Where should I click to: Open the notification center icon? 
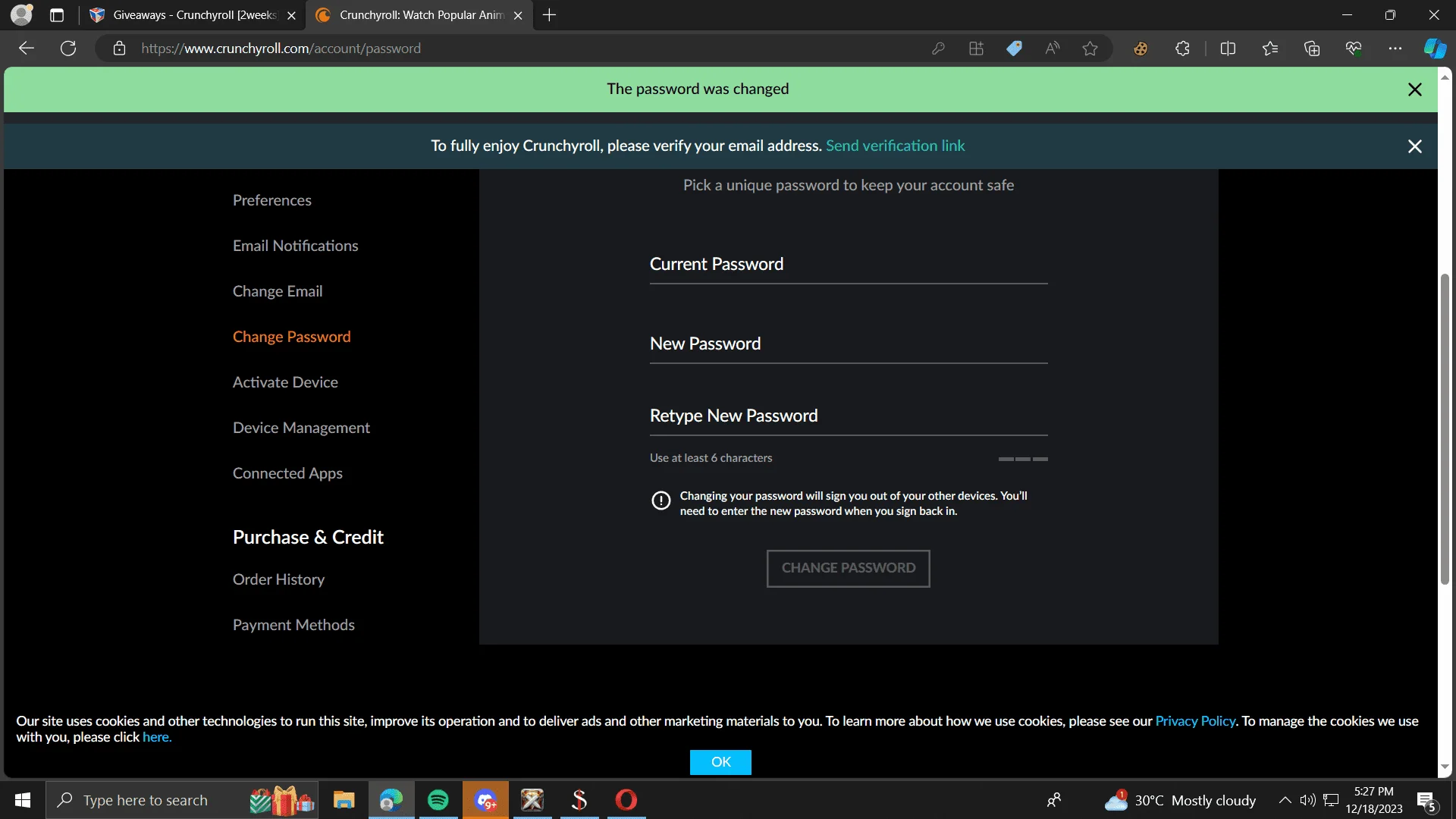point(1427,801)
